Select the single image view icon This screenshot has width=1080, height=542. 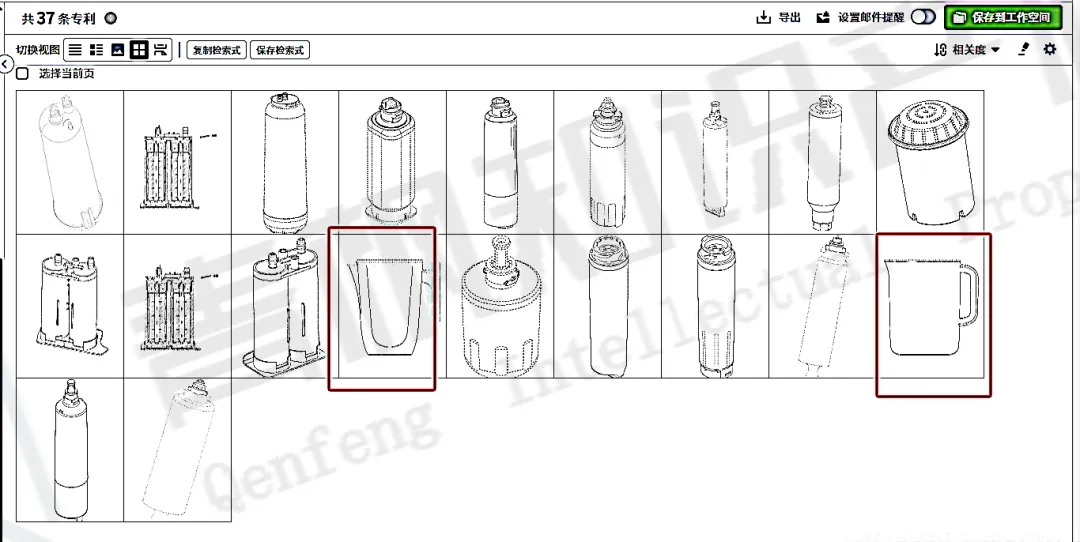click(x=118, y=50)
